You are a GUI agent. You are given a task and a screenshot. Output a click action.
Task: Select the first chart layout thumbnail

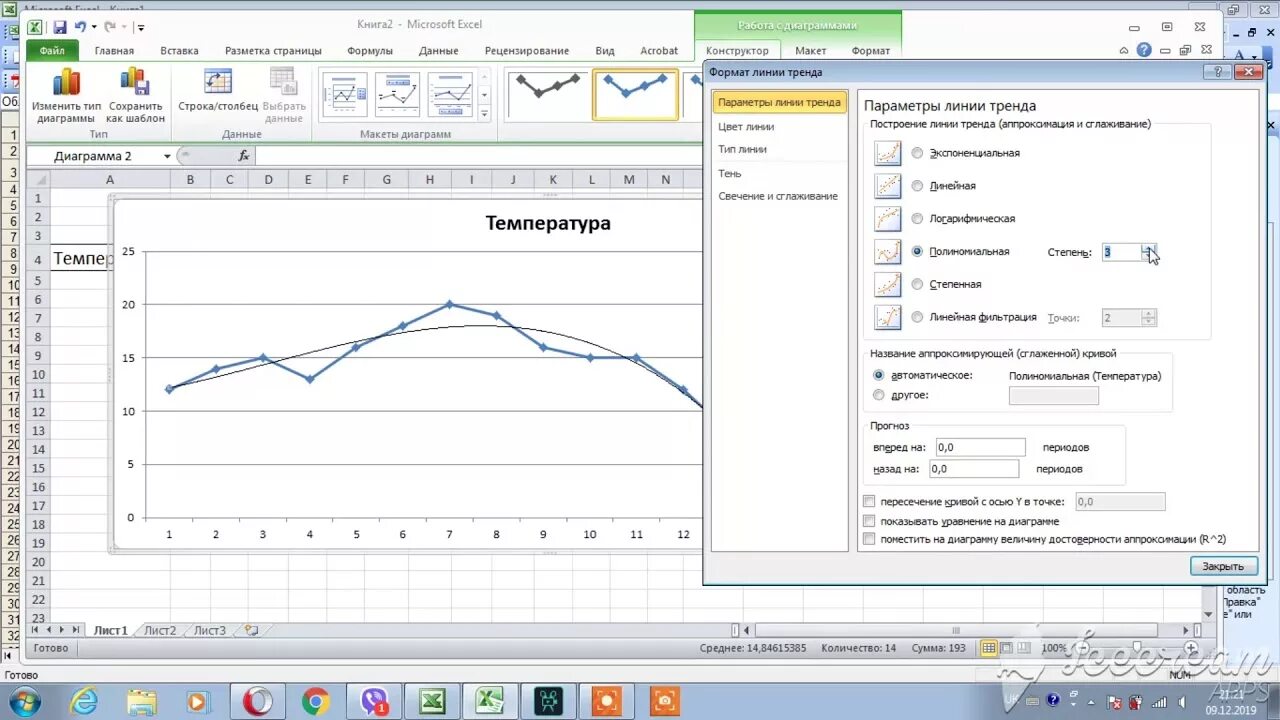(345, 95)
